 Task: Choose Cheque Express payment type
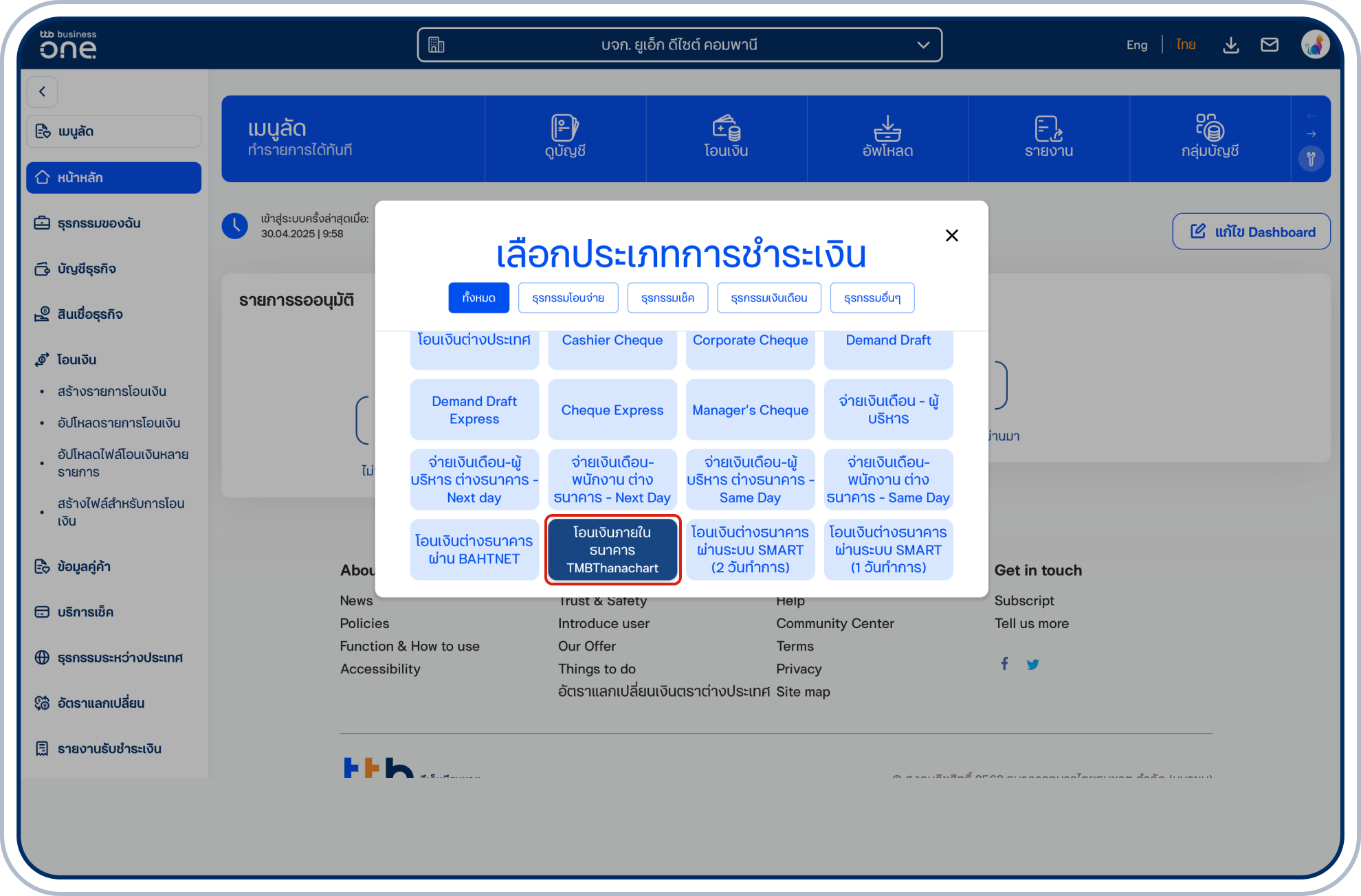tap(612, 410)
